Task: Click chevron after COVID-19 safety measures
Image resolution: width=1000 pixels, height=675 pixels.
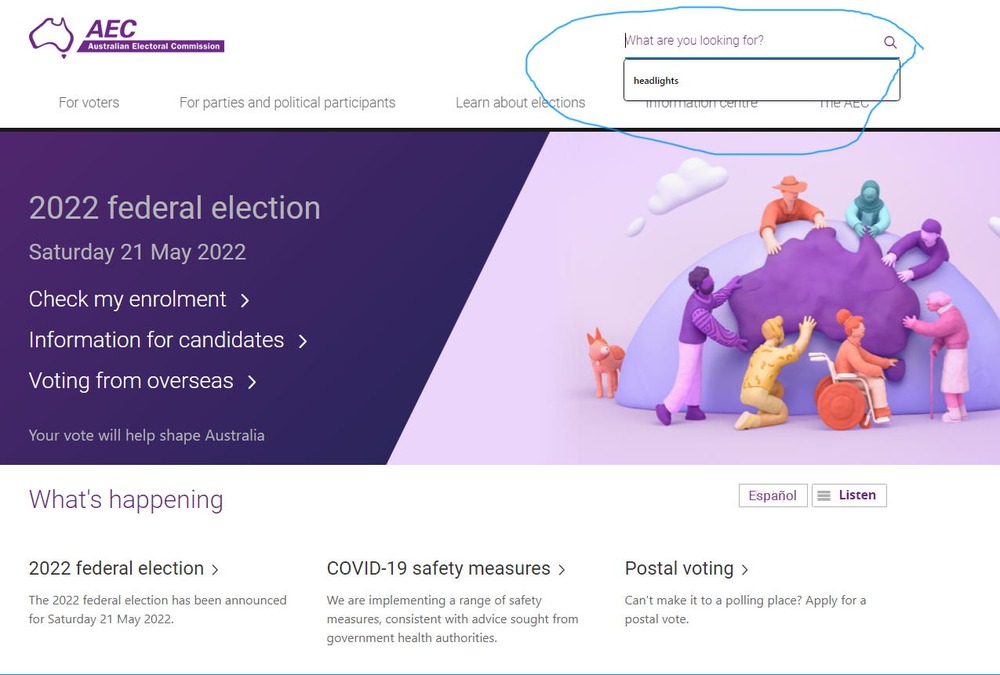Action: (562, 570)
